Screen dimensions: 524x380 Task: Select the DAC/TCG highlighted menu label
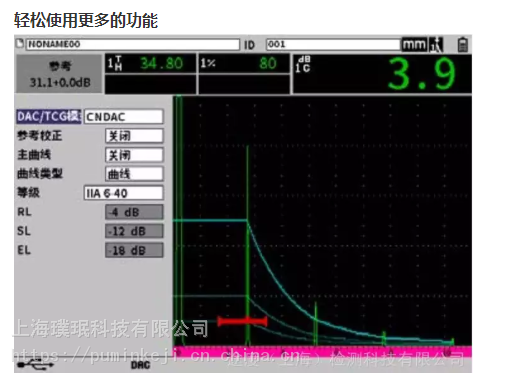click(49, 117)
